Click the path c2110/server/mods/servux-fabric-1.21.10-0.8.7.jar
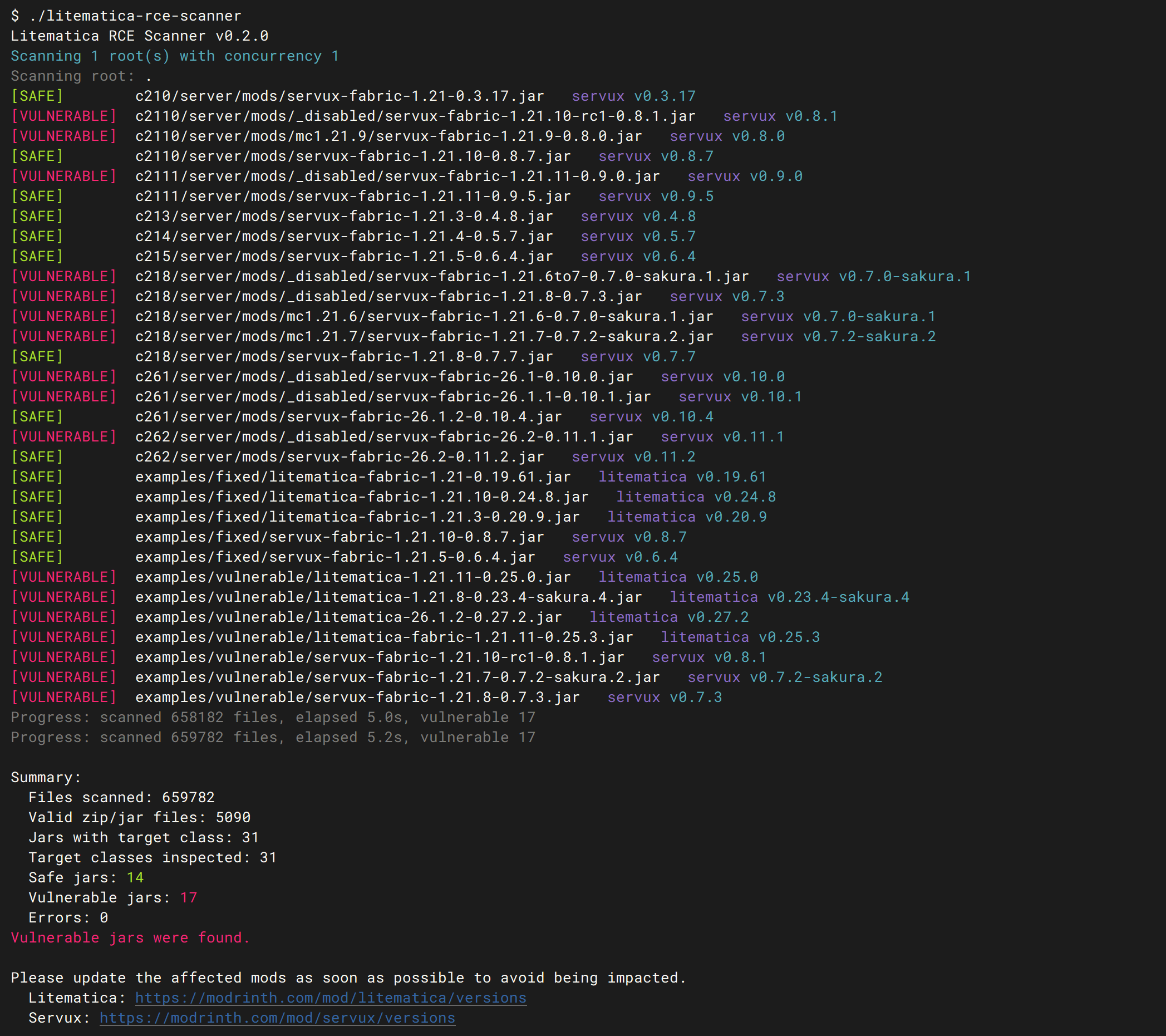 353,156
